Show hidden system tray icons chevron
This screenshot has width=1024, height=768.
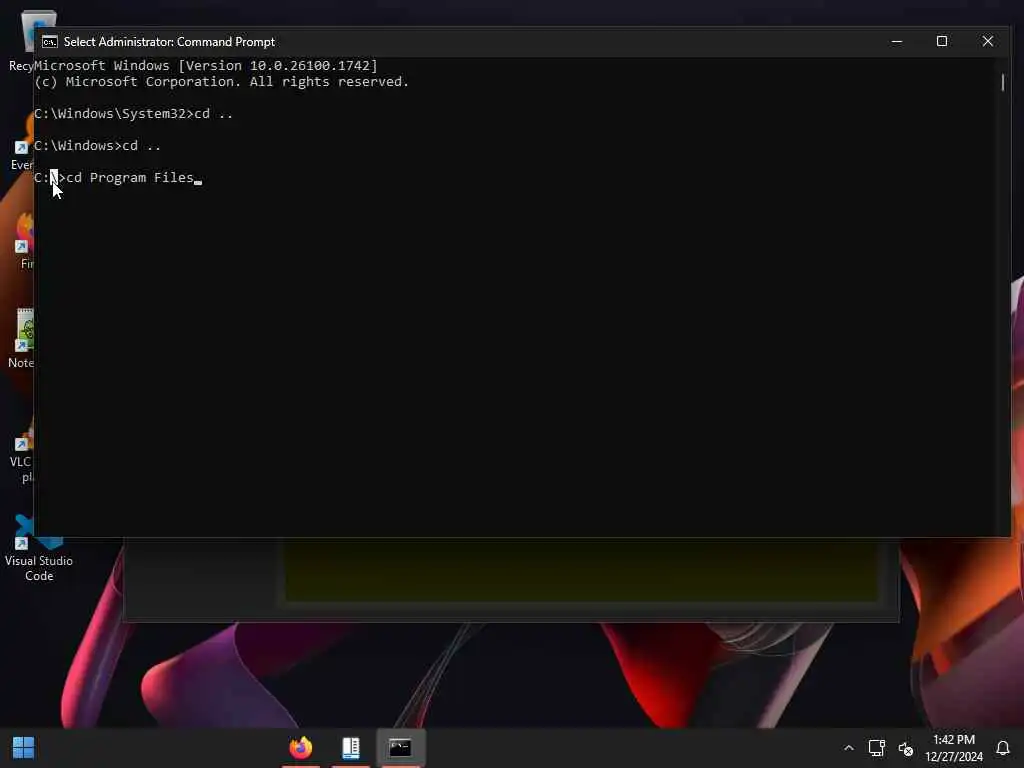pos(848,748)
